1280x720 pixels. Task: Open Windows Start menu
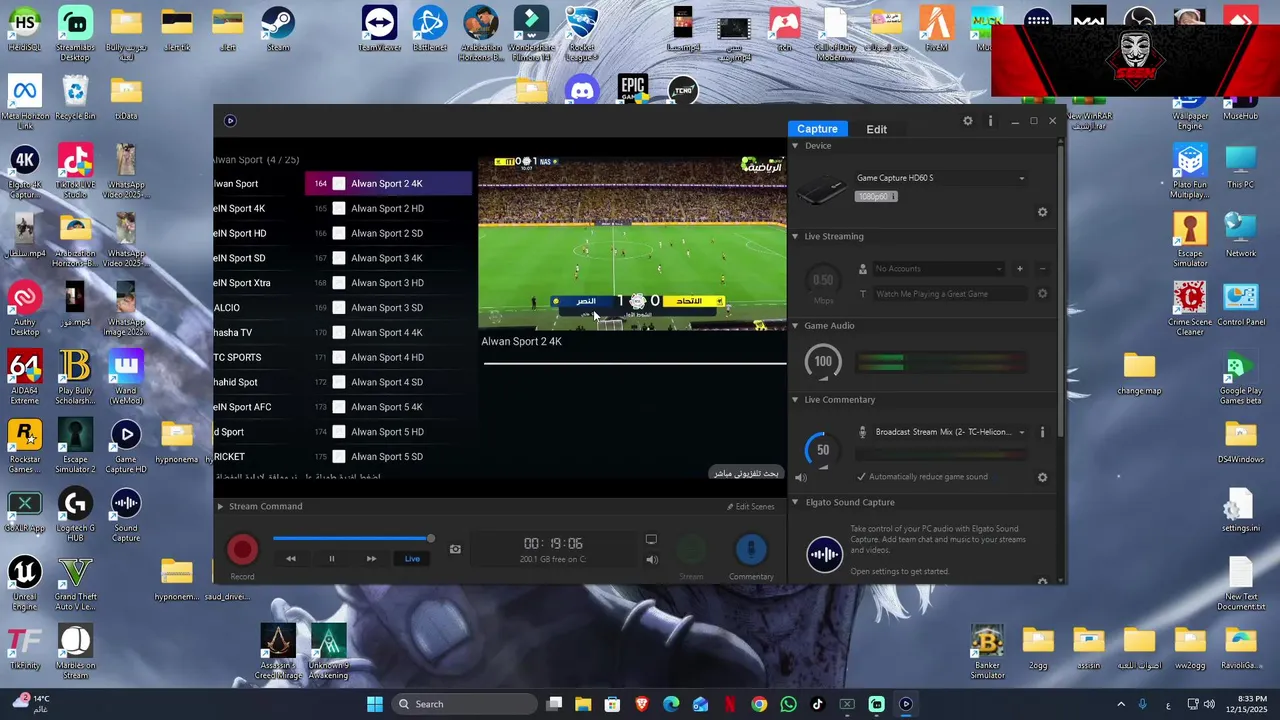[x=374, y=704]
